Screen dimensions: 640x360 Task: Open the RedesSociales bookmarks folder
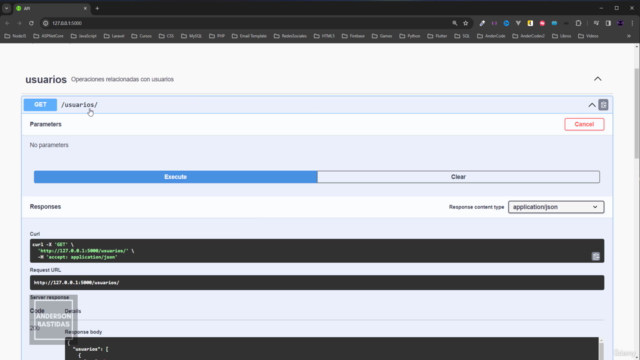point(290,36)
